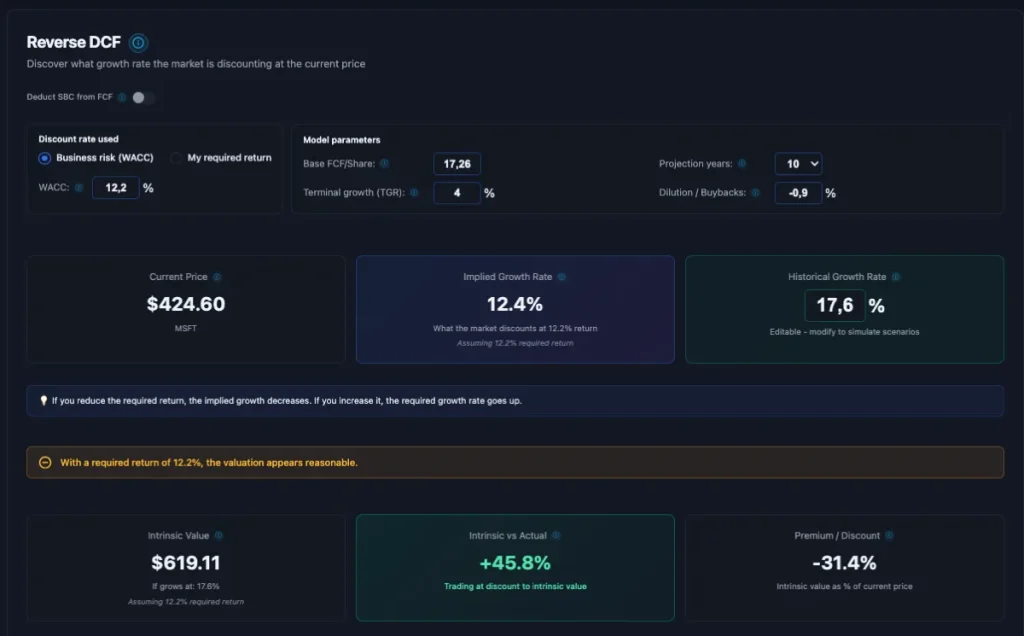
Task: Click the 'Trading at discount to intrinsic value' text
Action: click(515, 586)
